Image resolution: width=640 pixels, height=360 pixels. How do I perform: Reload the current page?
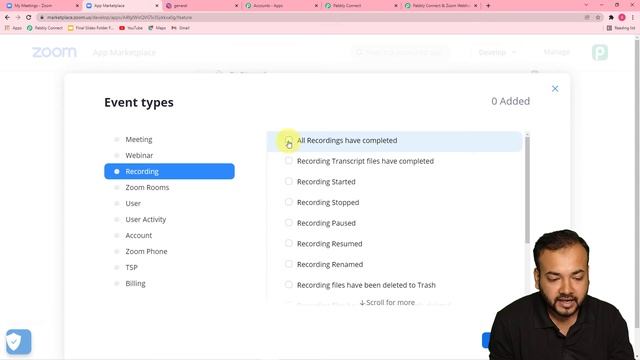(28, 18)
